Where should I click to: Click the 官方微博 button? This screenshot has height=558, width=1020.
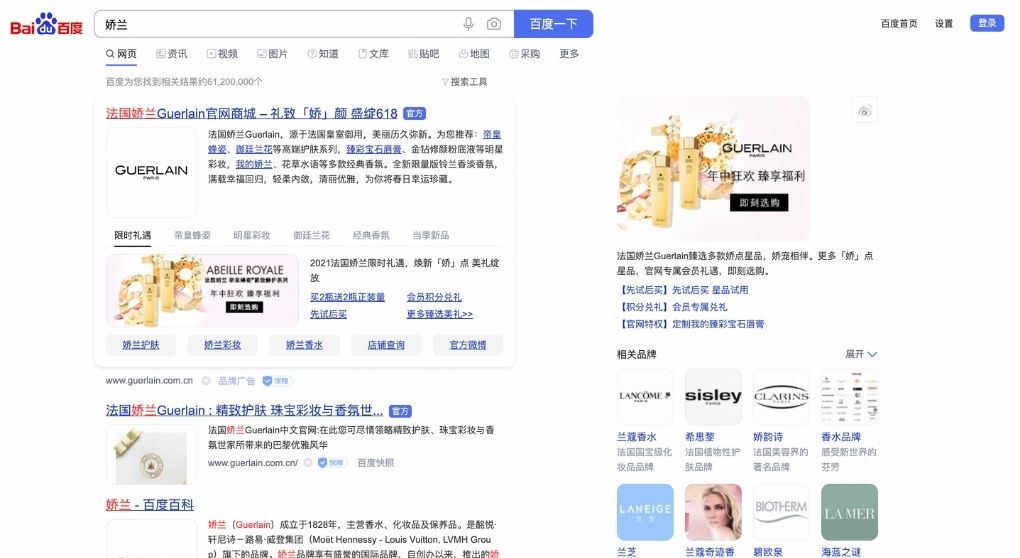[x=468, y=345]
